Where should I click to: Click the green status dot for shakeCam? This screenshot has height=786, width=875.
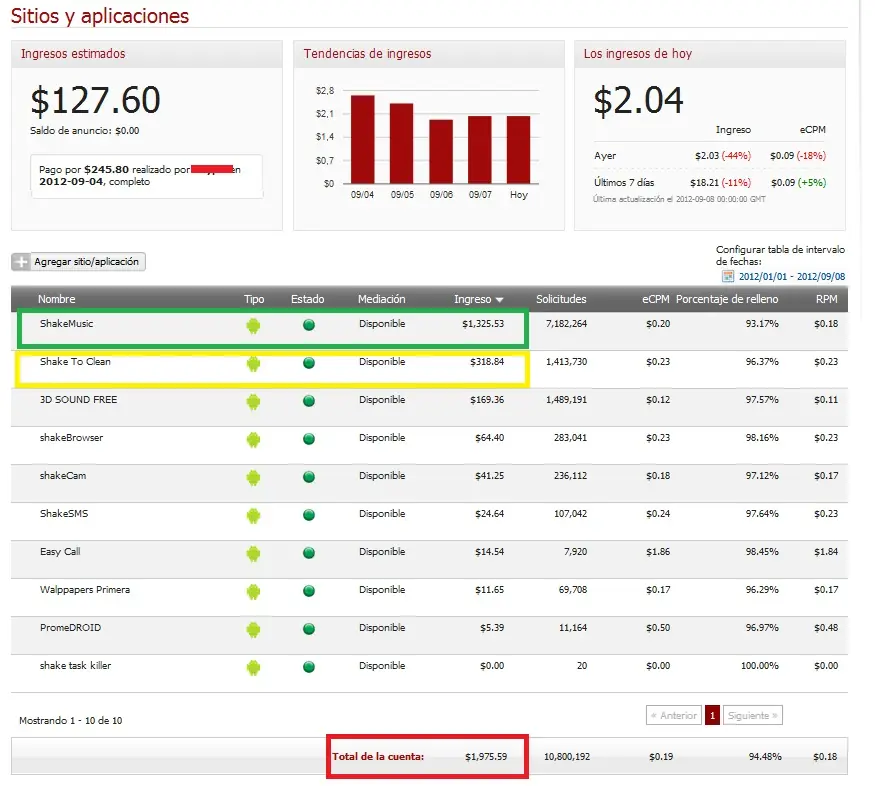[x=309, y=477]
